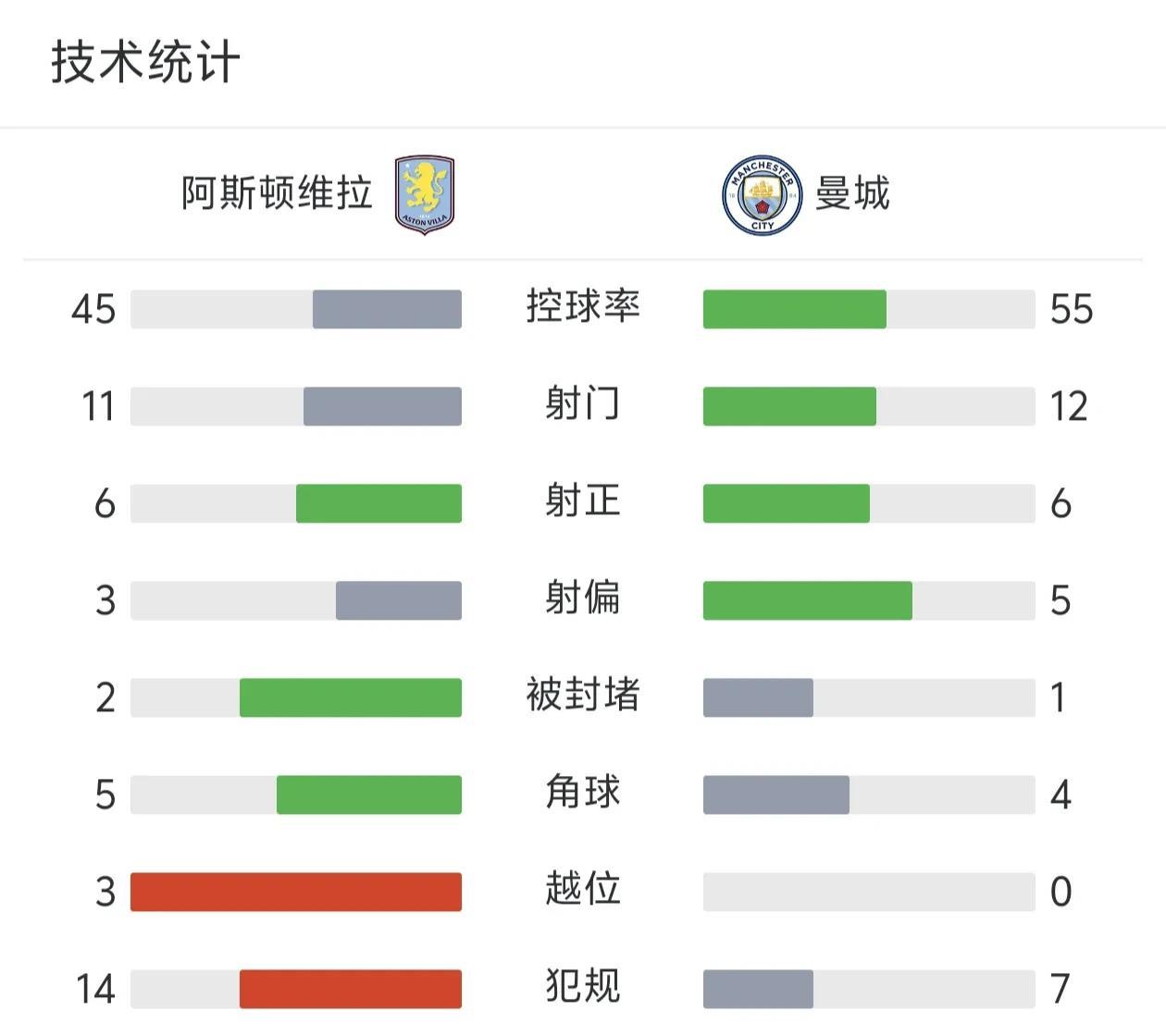Open the 阿斯顿维拉 team name

pyautogui.click(x=277, y=193)
